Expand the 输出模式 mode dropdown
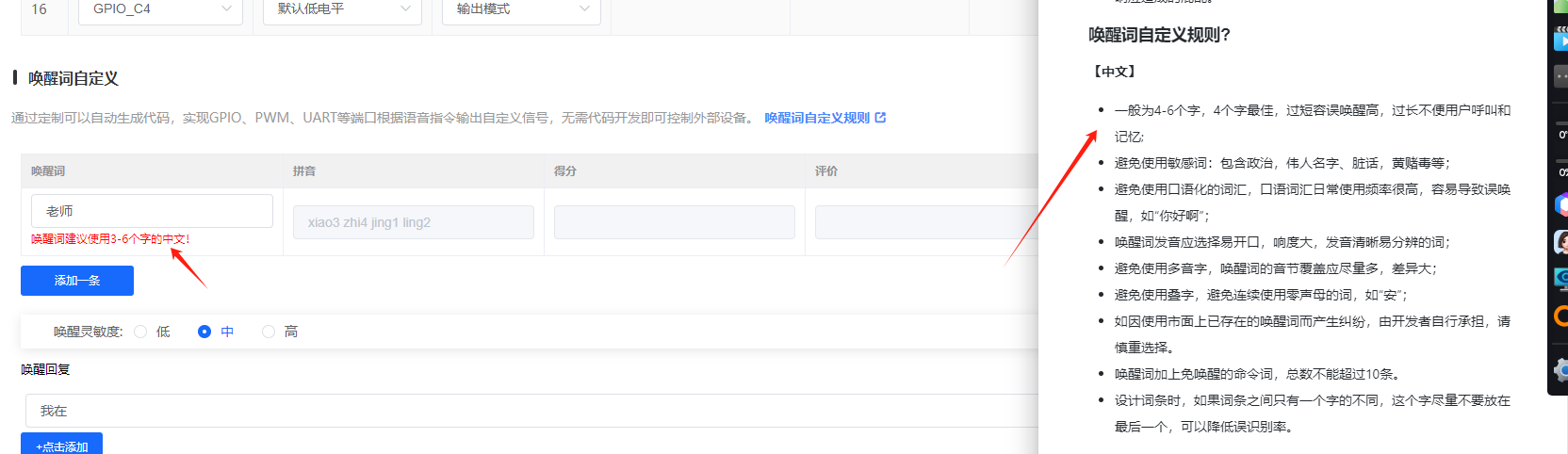 coord(521,10)
